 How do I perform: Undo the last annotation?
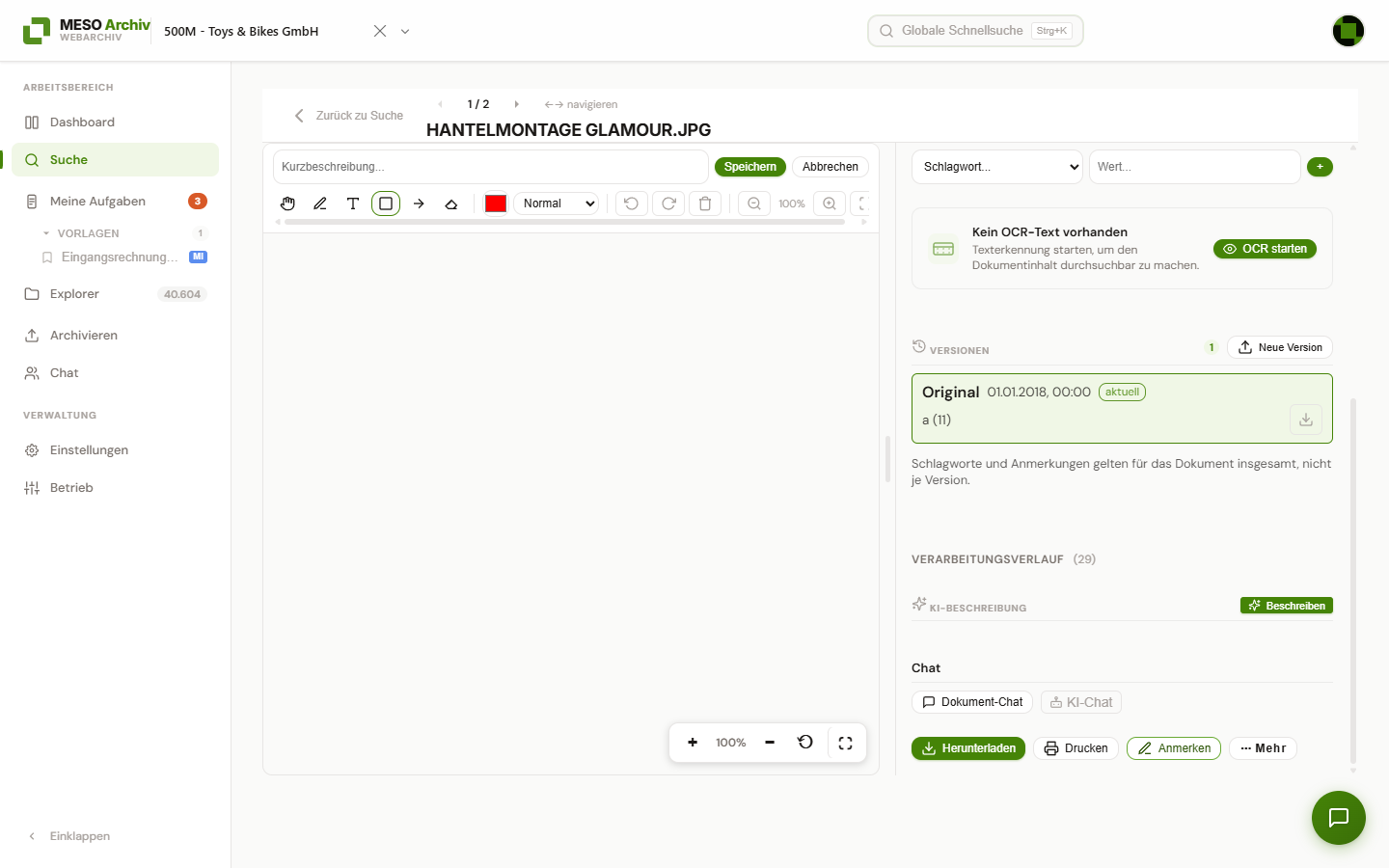(631, 203)
